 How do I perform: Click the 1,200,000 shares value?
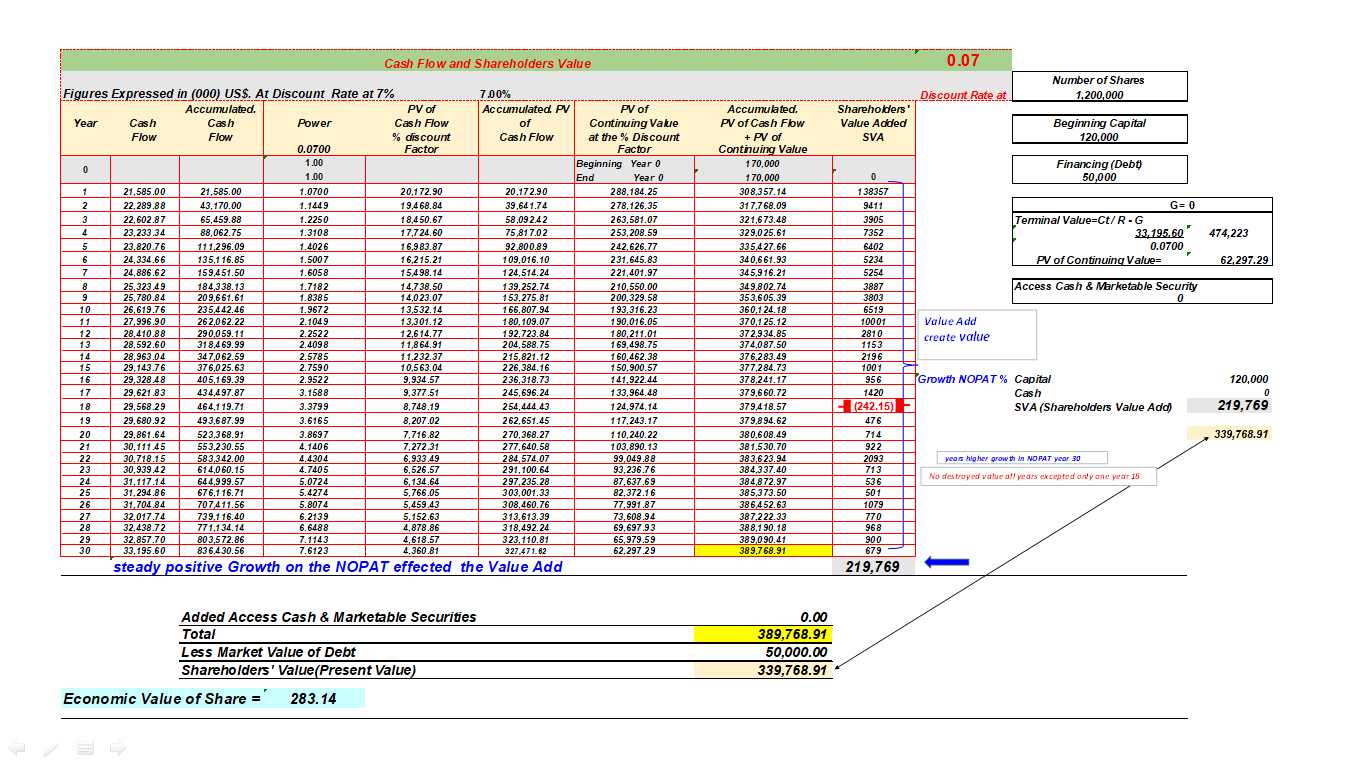tap(1099, 95)
